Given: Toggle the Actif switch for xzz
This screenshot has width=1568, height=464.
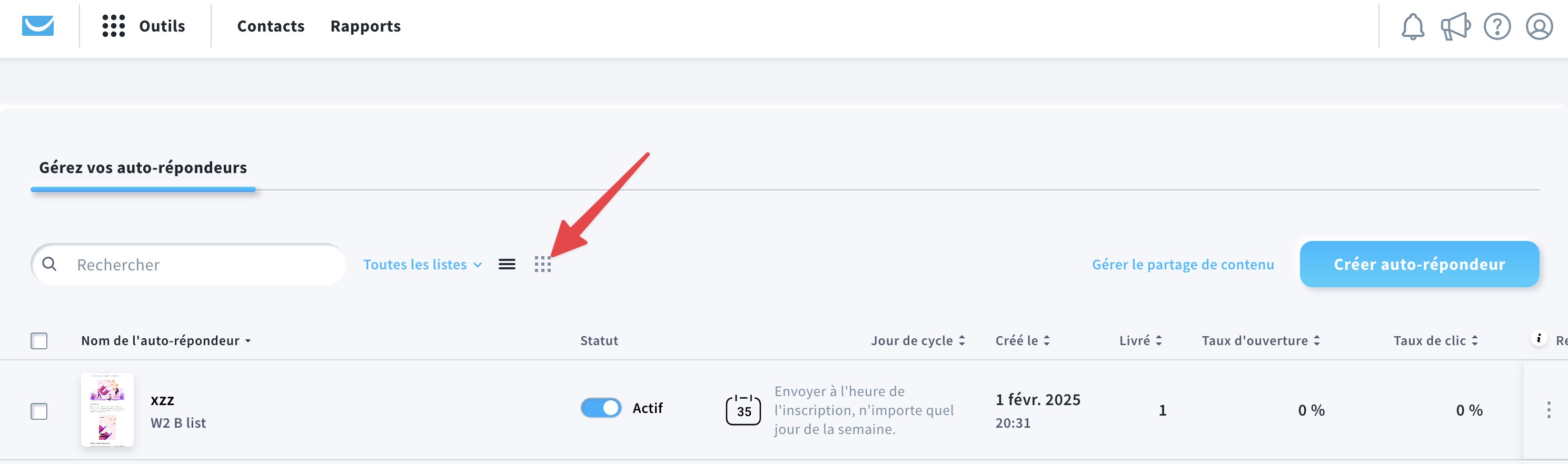Looking at the screenshot, I should click(601, 408).
